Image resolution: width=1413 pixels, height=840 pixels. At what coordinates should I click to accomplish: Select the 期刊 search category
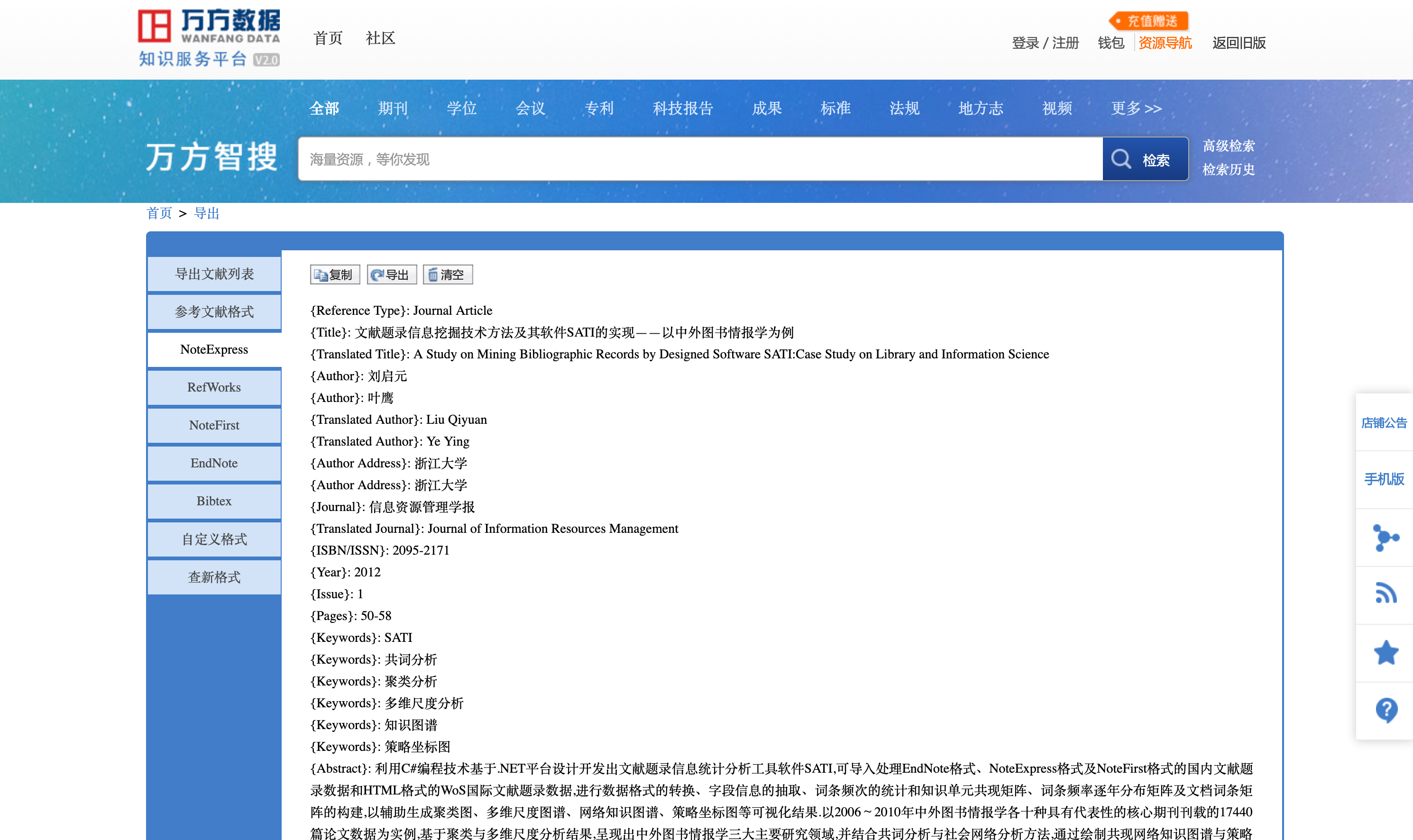392,108
